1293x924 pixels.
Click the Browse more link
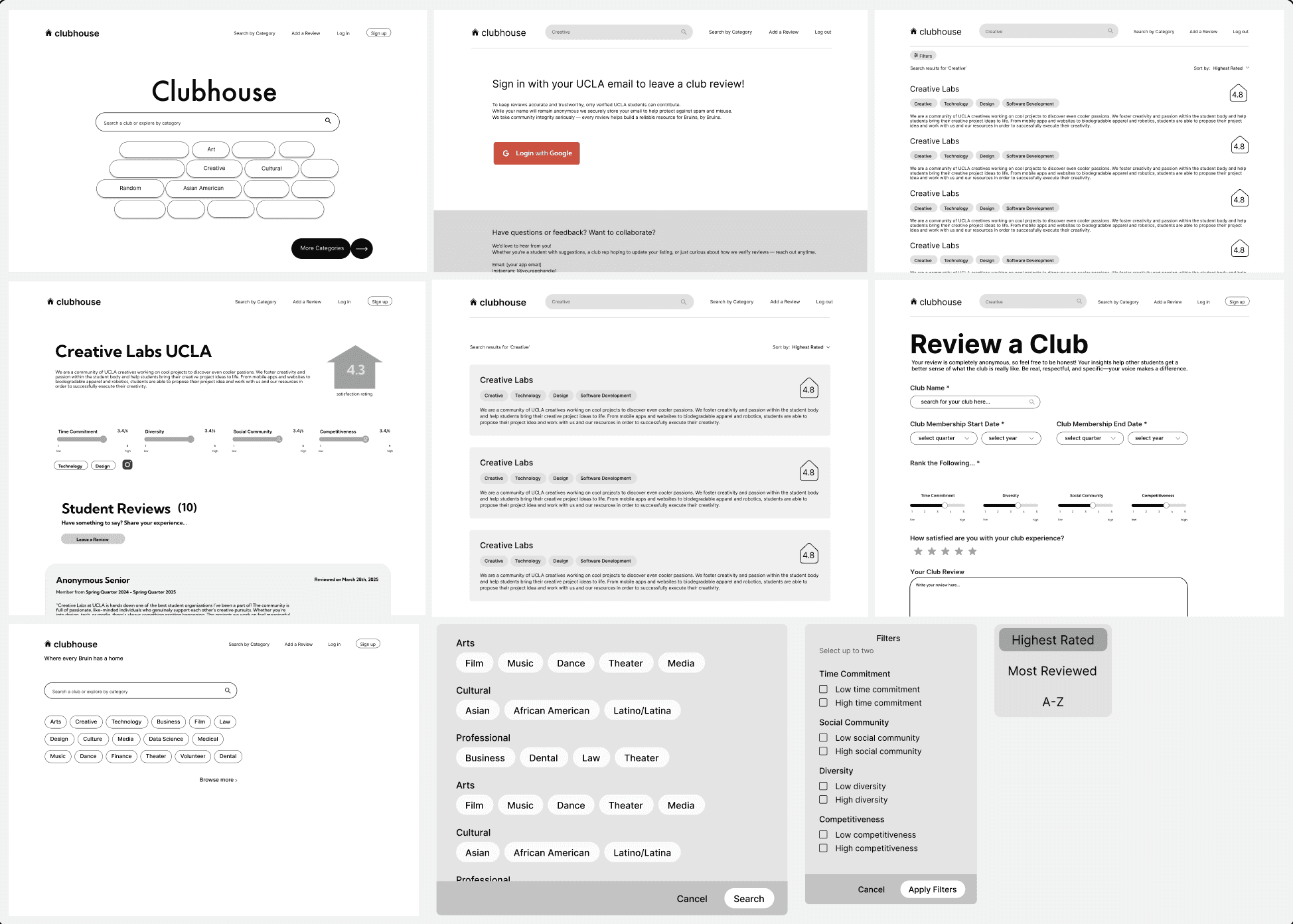218,780
